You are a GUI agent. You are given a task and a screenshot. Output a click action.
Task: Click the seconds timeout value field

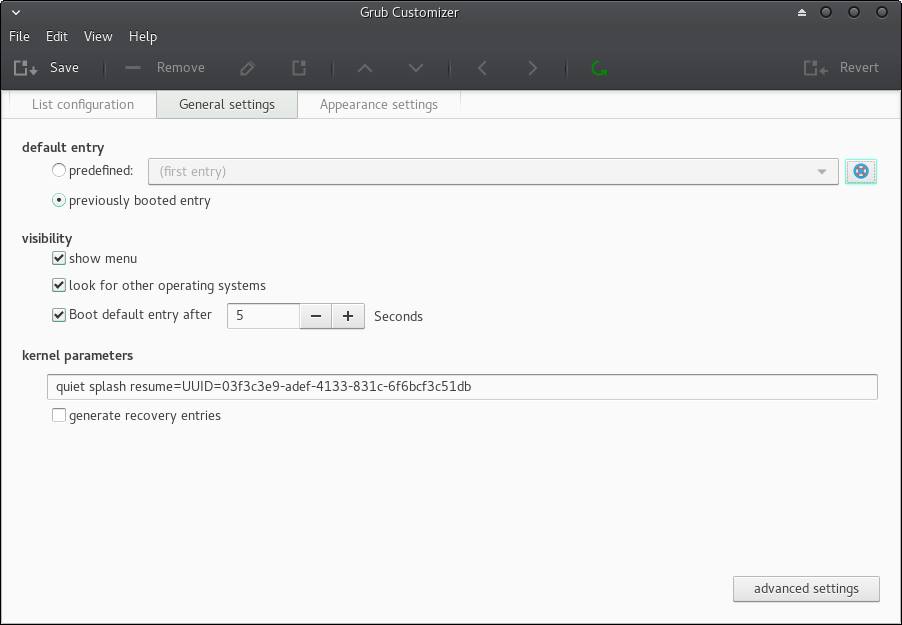point(263,316)
